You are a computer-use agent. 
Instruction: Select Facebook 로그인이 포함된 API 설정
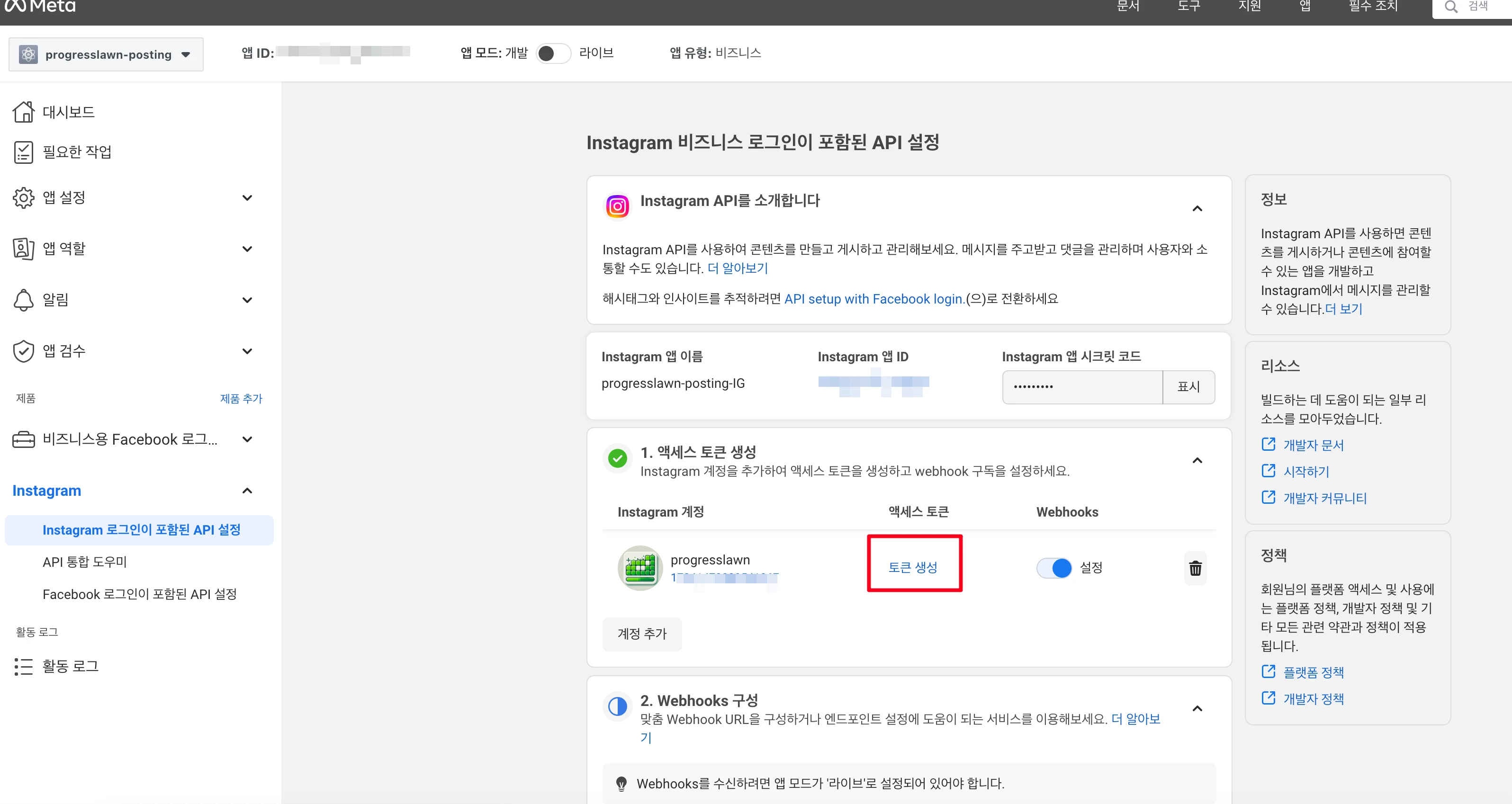tap(140, 595)
